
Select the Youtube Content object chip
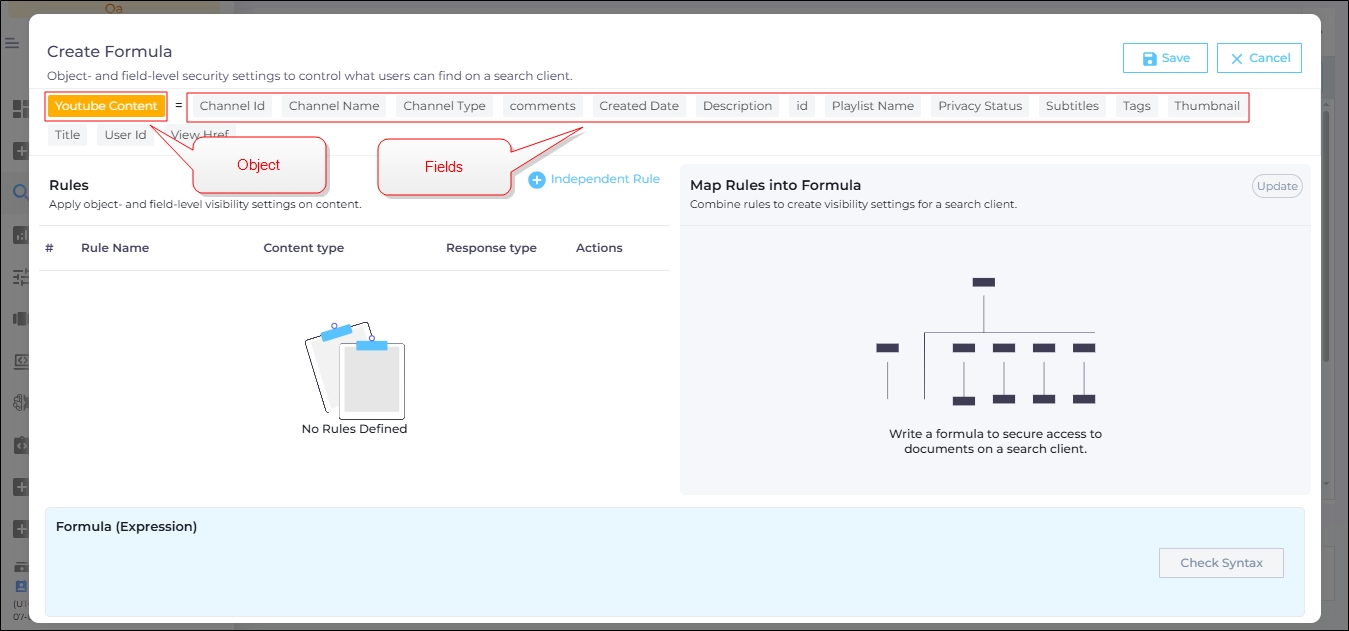106,106
